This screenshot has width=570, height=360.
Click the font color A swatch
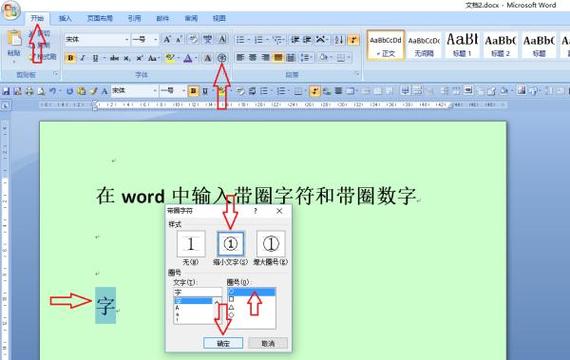tap(188, 58)
